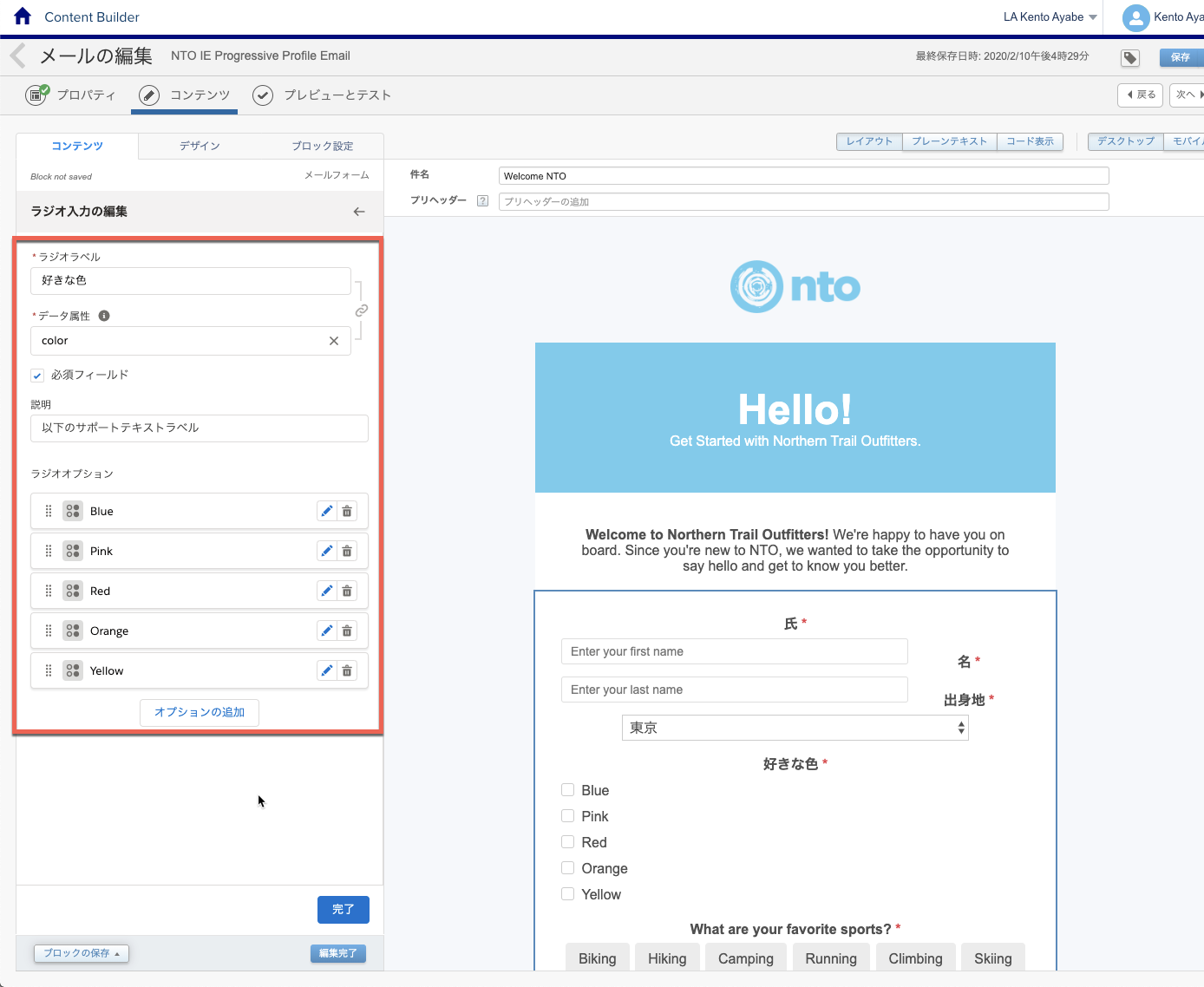Delete the Orange radio option
The image size is (1204, 987).
pyautogui.click(x=347, y=631)
